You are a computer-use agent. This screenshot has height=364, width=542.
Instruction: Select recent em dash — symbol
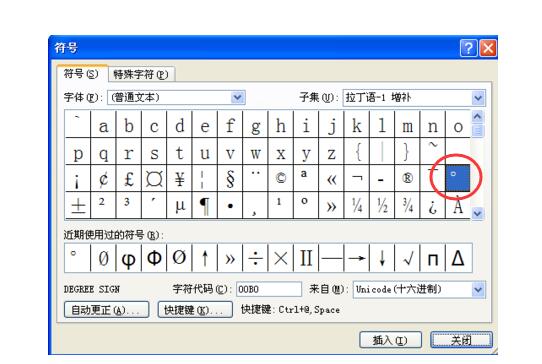tap(331, 258)
